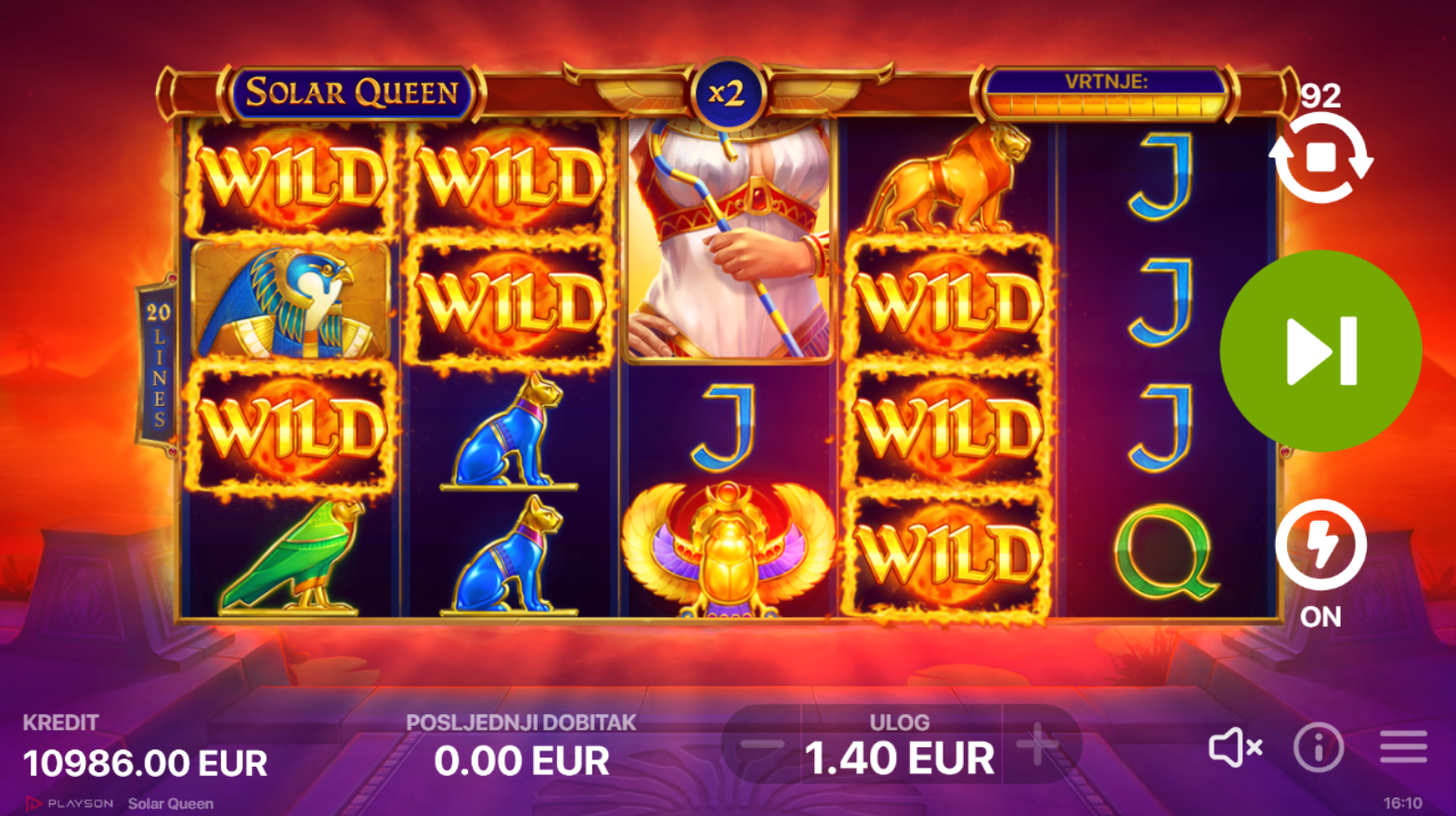Viewport: 1456px width, 816px height.
Task: Unmute sound via the speaker icon
Action: tap(1235, 746)
